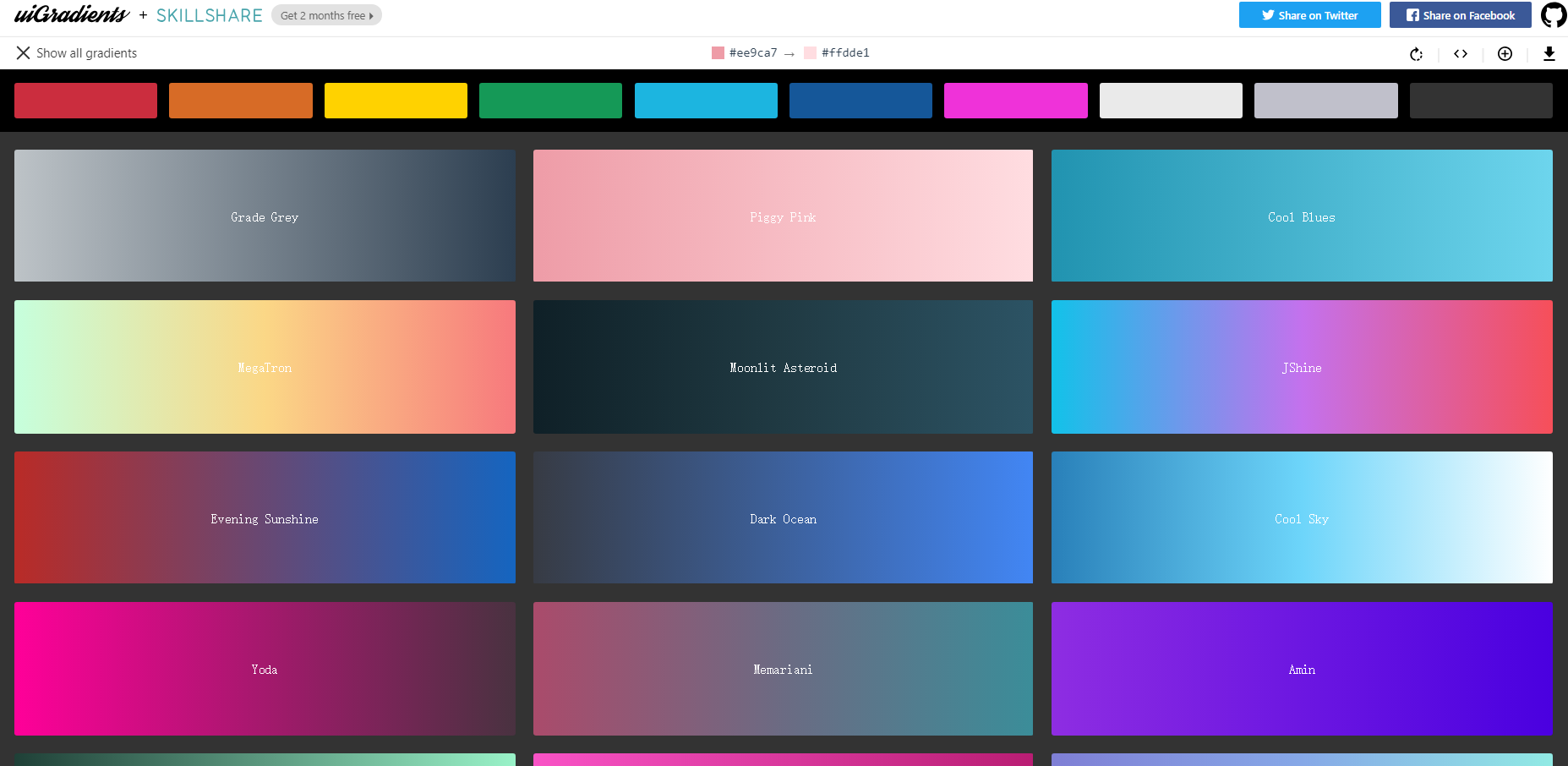Image resolution: width=1568 pixels, height=766 pixels.
Task: Click the add gradient plus icon
Action: (1505, 54)
